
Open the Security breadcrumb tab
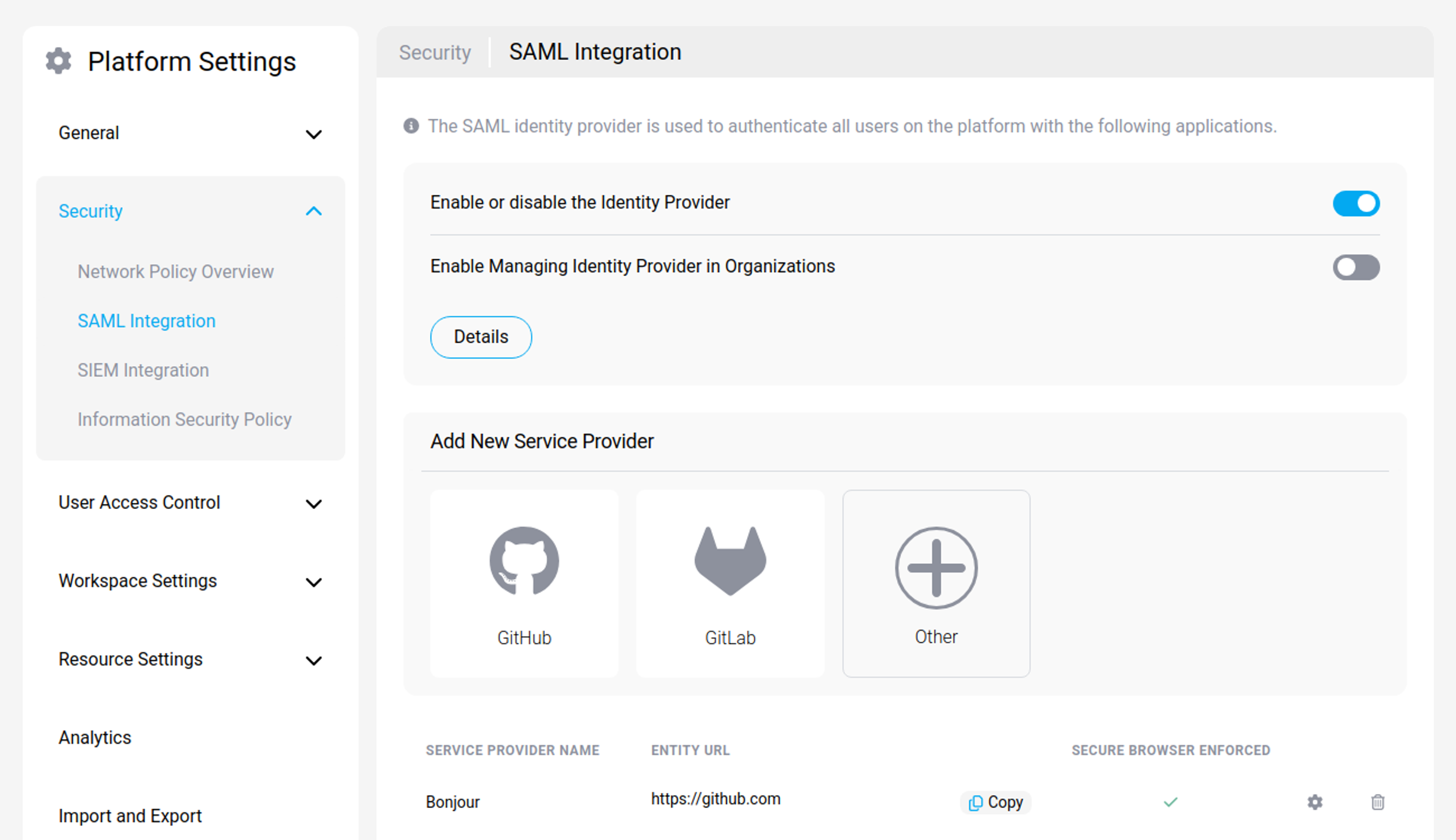click(434, 52)
